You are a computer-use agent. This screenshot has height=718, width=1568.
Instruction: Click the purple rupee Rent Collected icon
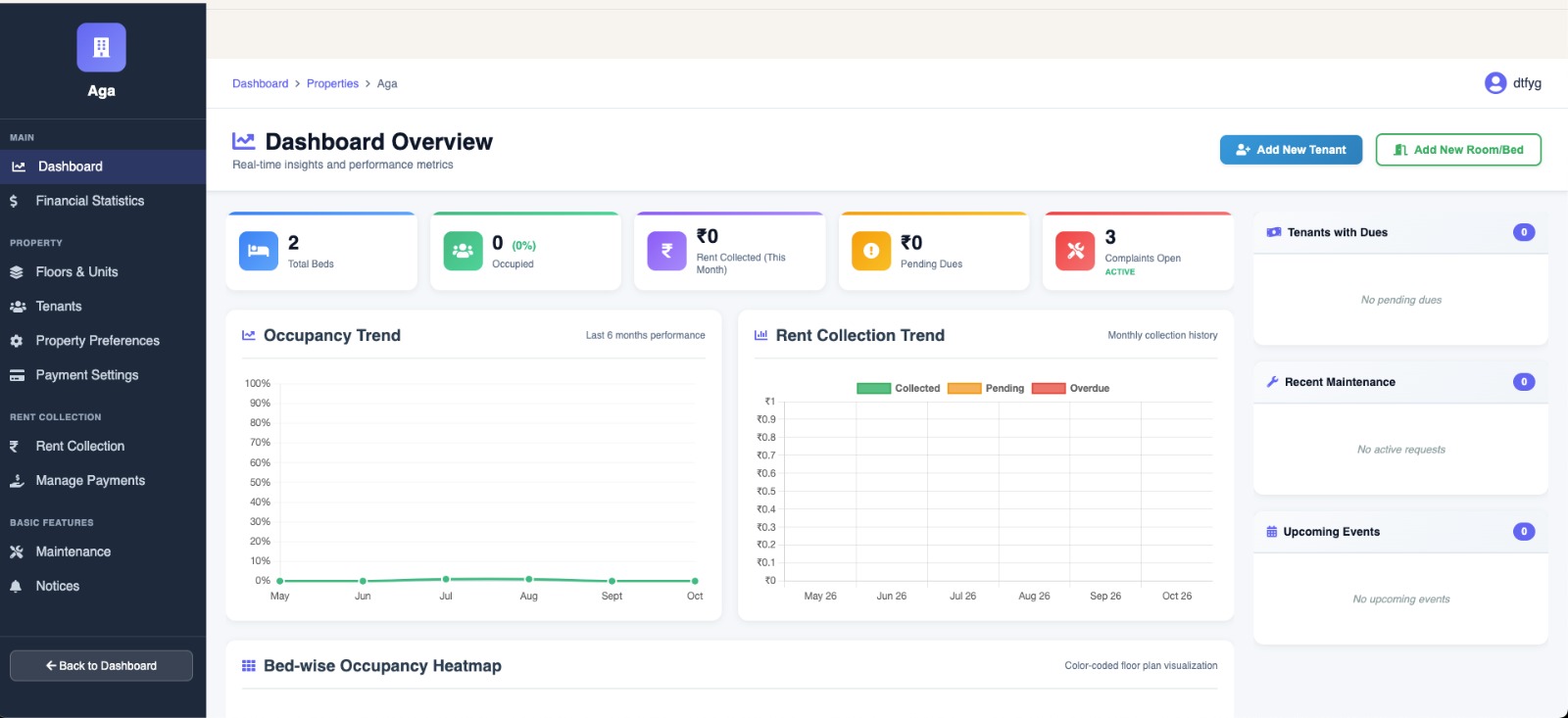[x=666, y=251]
